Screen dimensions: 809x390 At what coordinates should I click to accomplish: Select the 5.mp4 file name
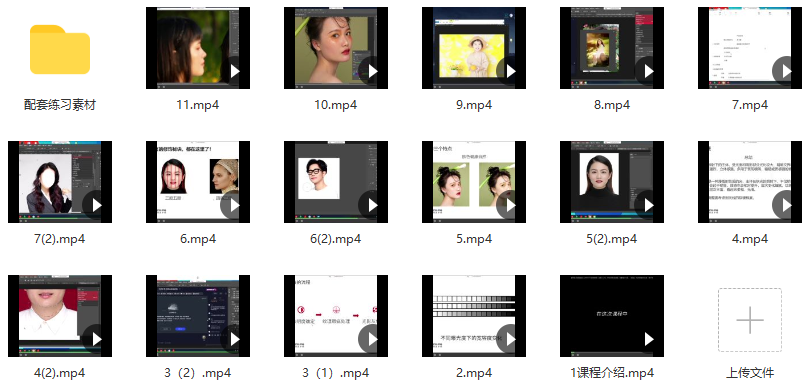(474, 239)
